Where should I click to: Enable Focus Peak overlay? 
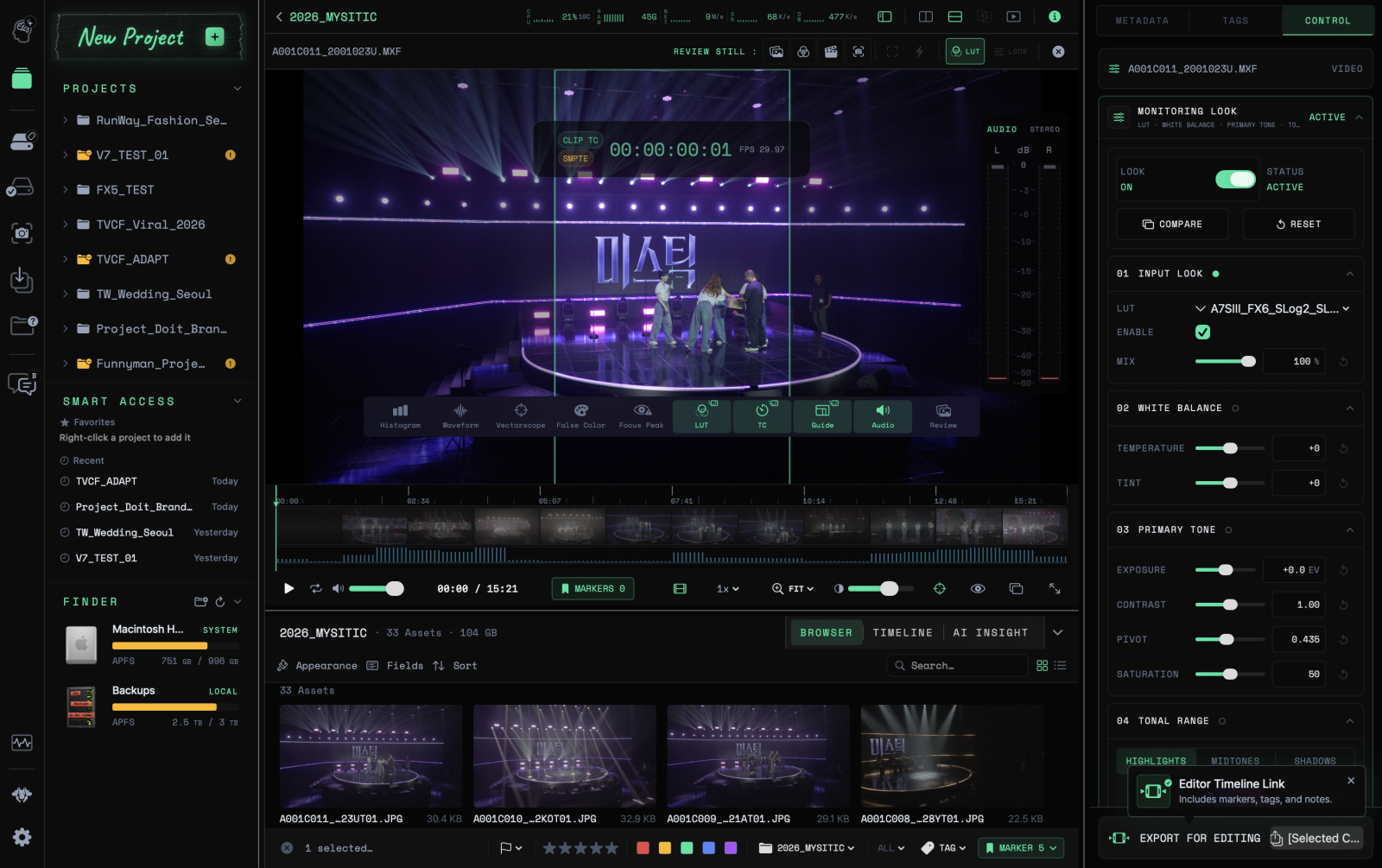[x=642, y=415]
